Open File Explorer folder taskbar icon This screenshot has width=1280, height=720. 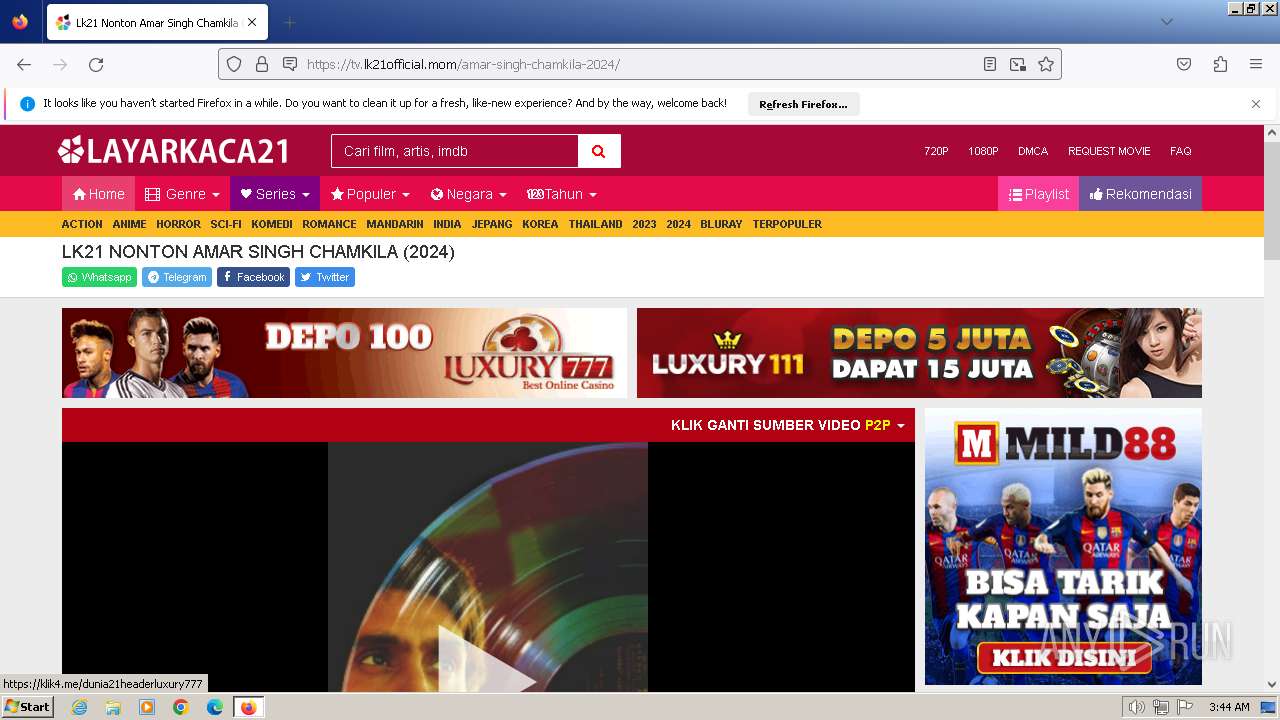click(x=113, y=707)
